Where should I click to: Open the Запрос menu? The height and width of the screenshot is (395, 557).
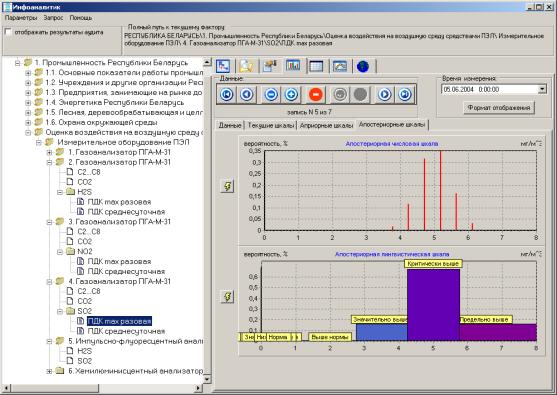(x=53, y=17)
